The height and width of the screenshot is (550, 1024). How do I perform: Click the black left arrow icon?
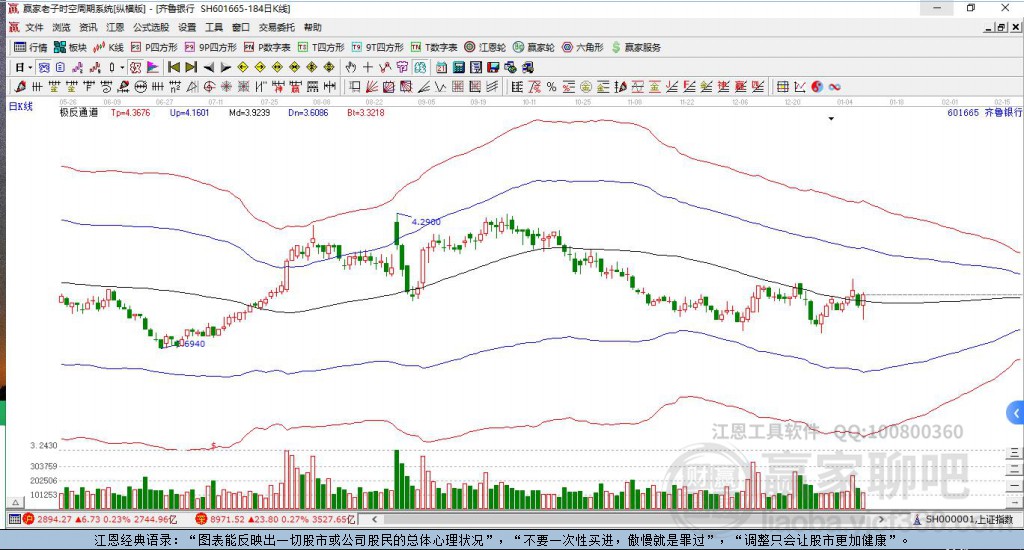[208, 67]
